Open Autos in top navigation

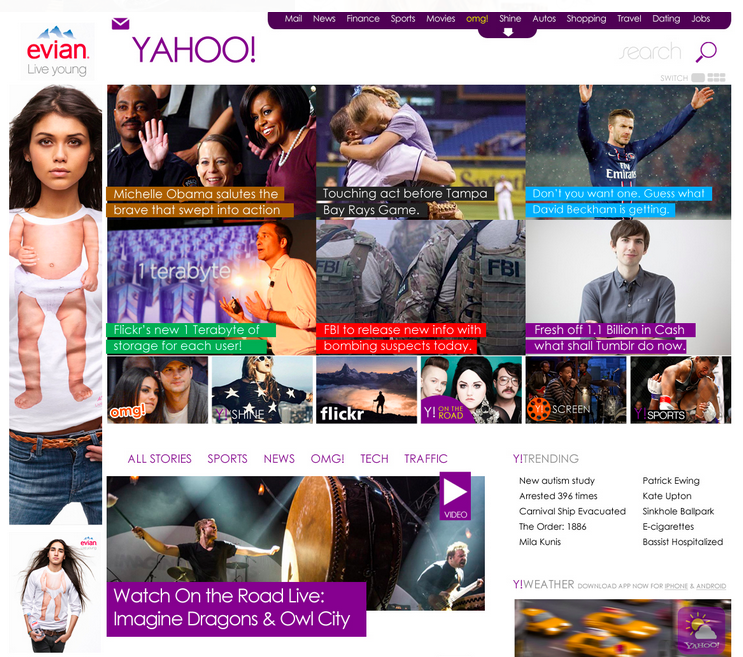tap(544, 19)
